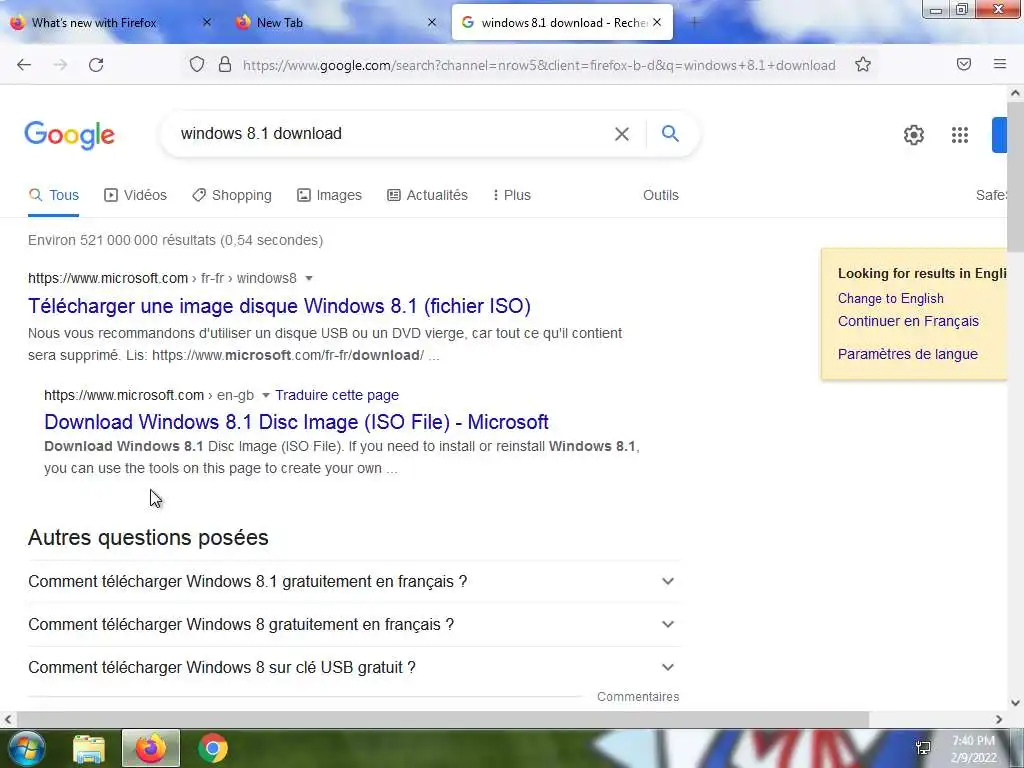The width and height of the screenshot is (1024, 768).
Task: Expand "Comment télécharger Windows 8 gratuitement en français ?"
Action: [x=355, y=624]
